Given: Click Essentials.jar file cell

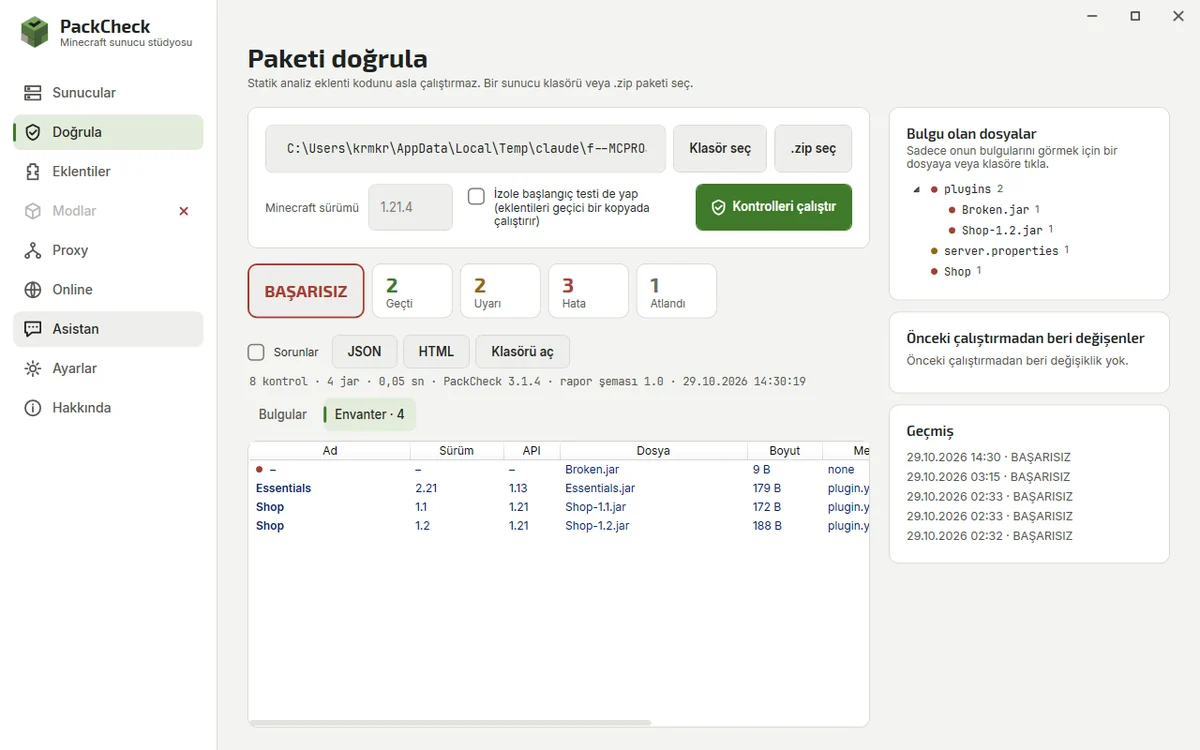Looking at the screenshot, I should 600,488.
